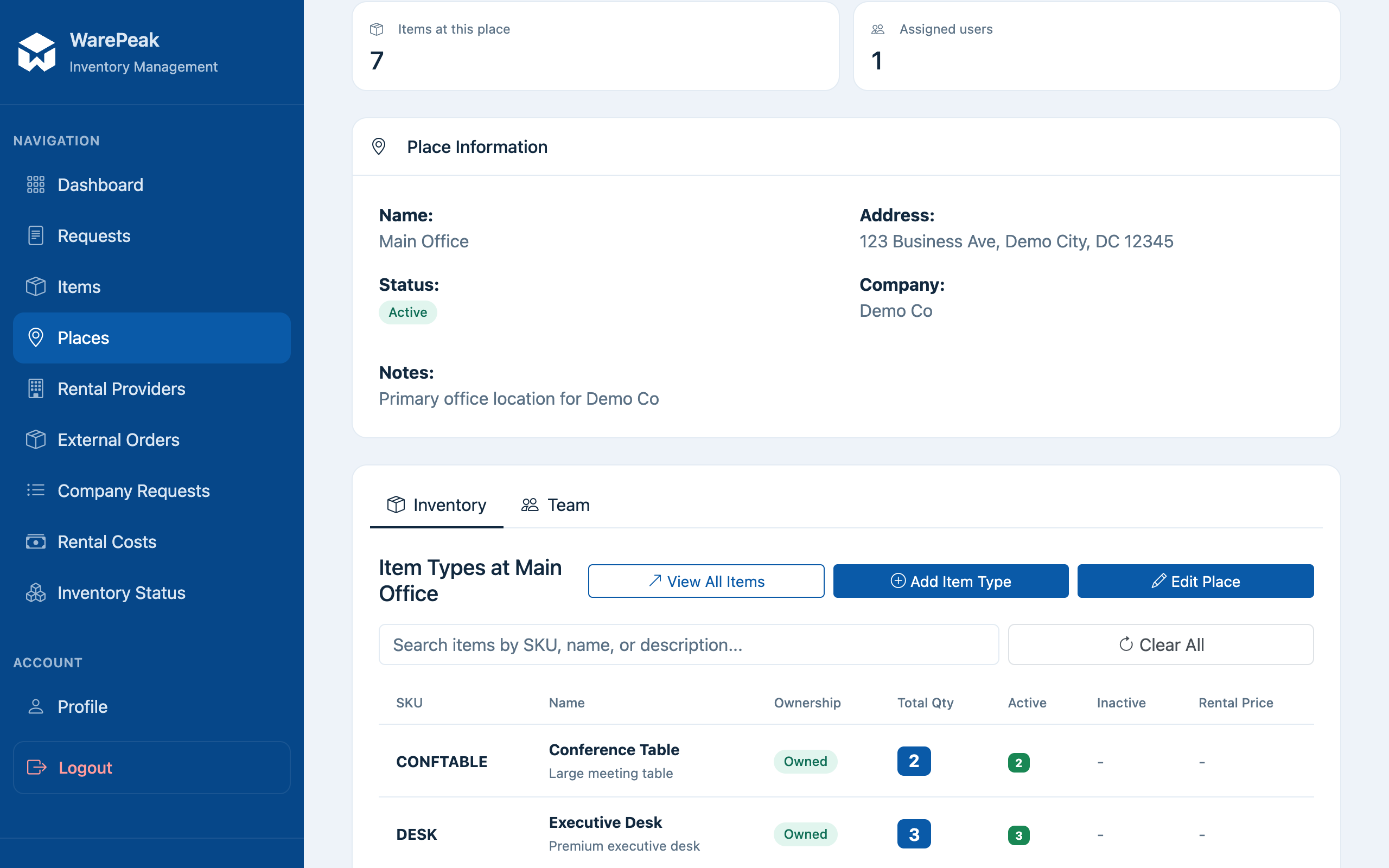Click the Logout button
This screenshot has height=868, width=1389.
(151, 768)
